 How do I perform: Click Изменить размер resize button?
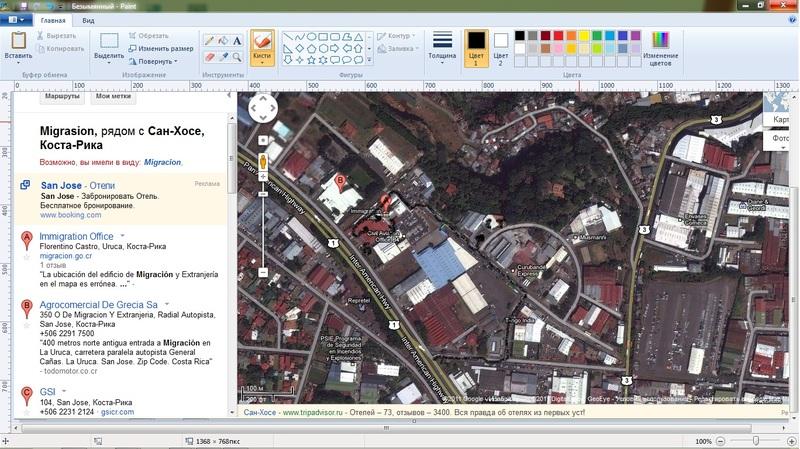click(161, 48)
